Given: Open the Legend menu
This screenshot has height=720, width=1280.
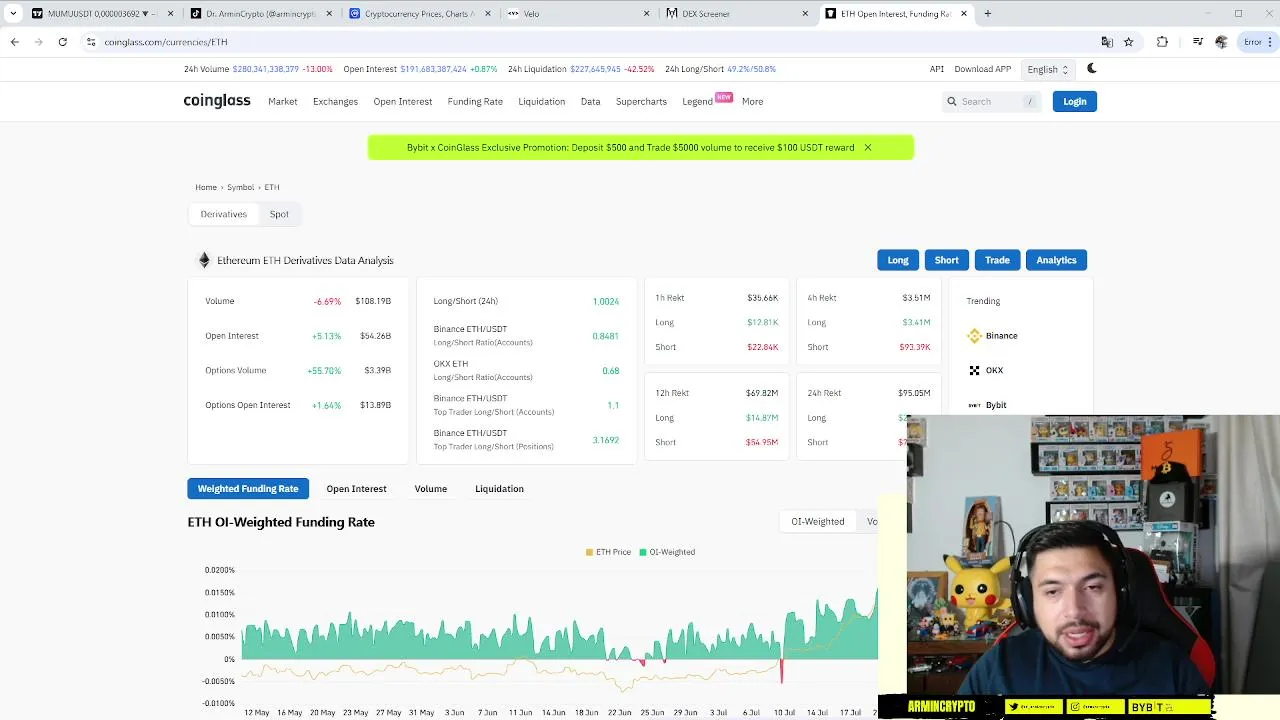Looking at the screenshot, I should point(697,101).
